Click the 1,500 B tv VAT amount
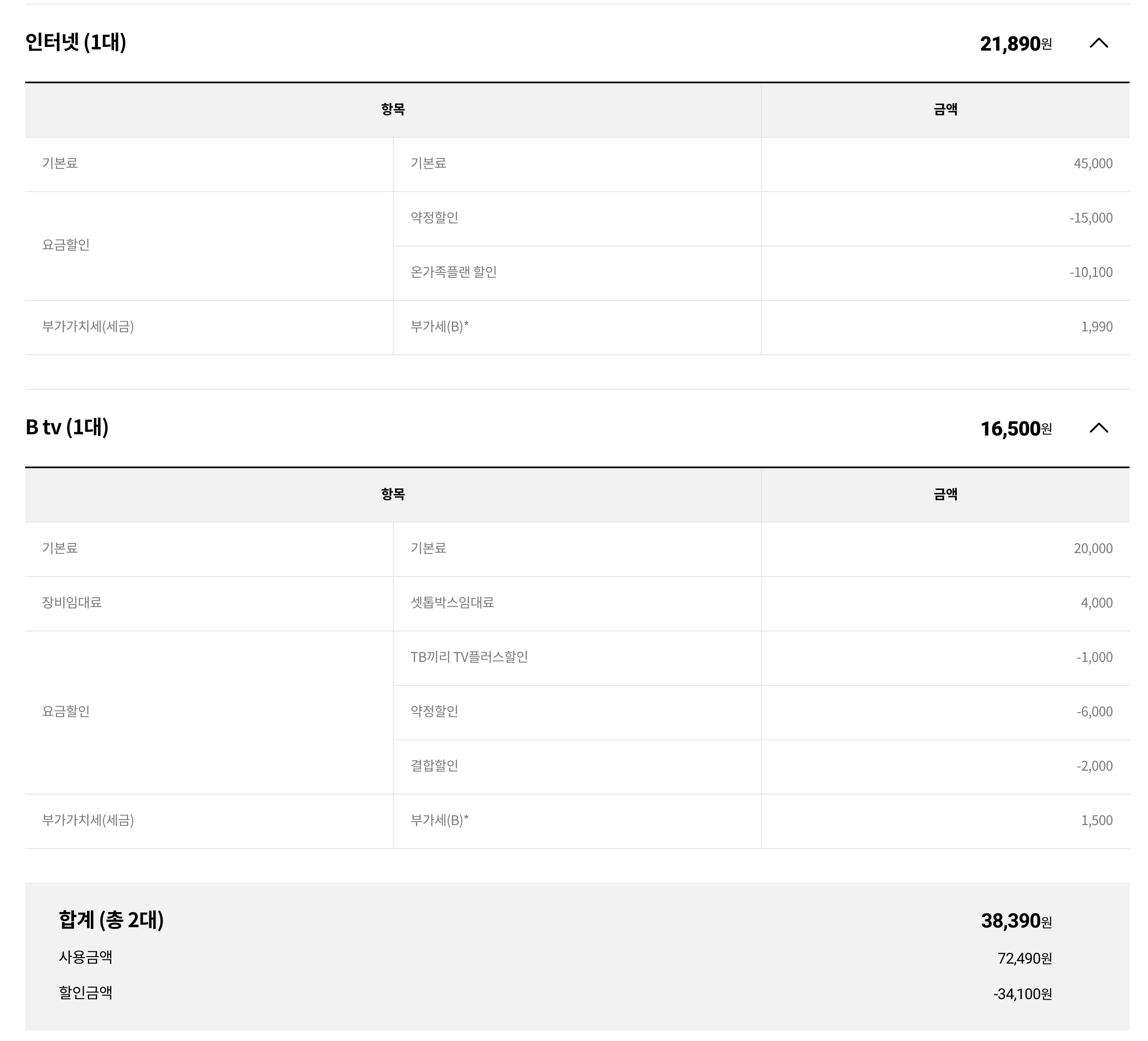Screen dimensions: 1148x1041 (1096, 820)
